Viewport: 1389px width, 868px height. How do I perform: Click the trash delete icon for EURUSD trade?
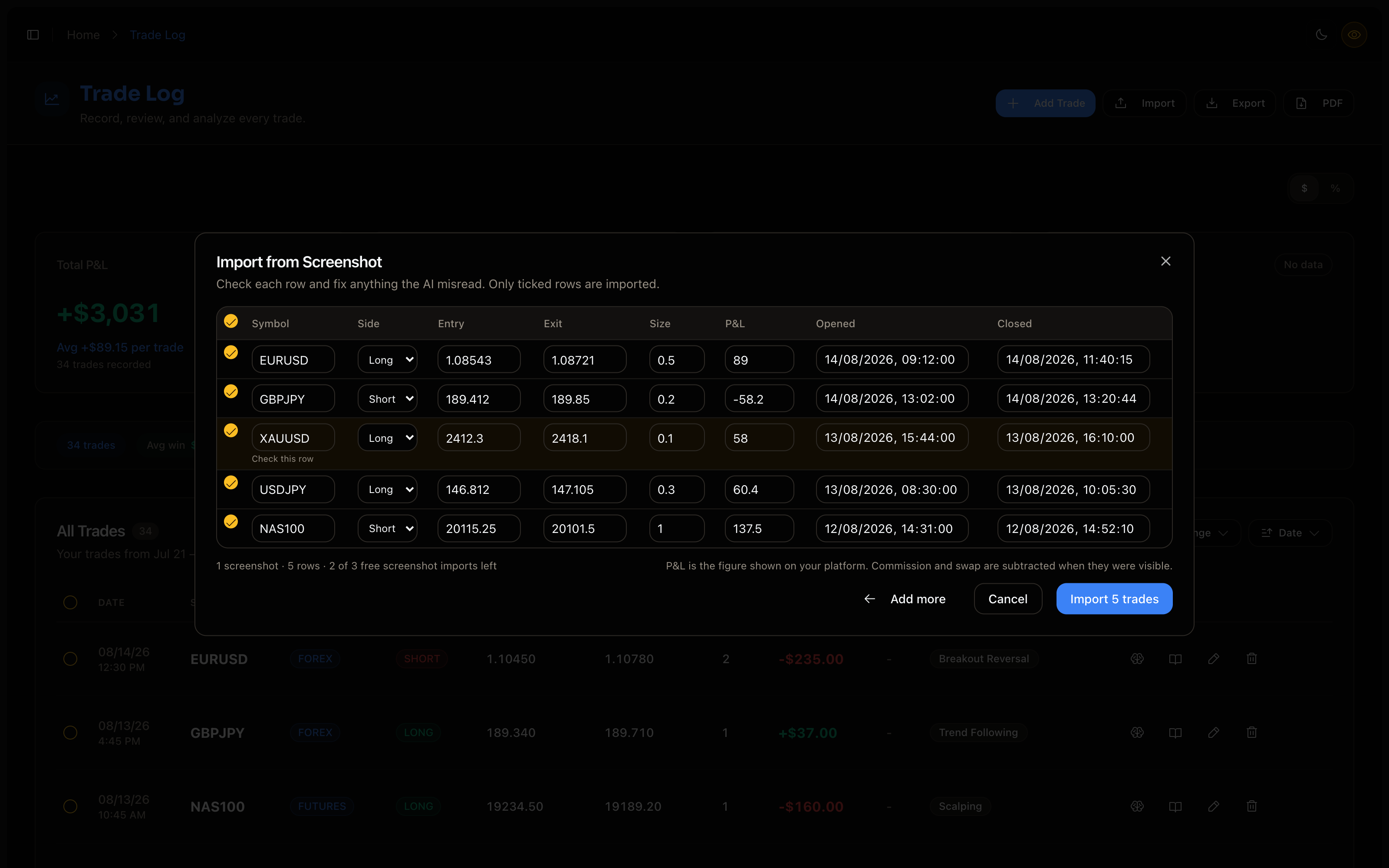tap(1252, 658)
